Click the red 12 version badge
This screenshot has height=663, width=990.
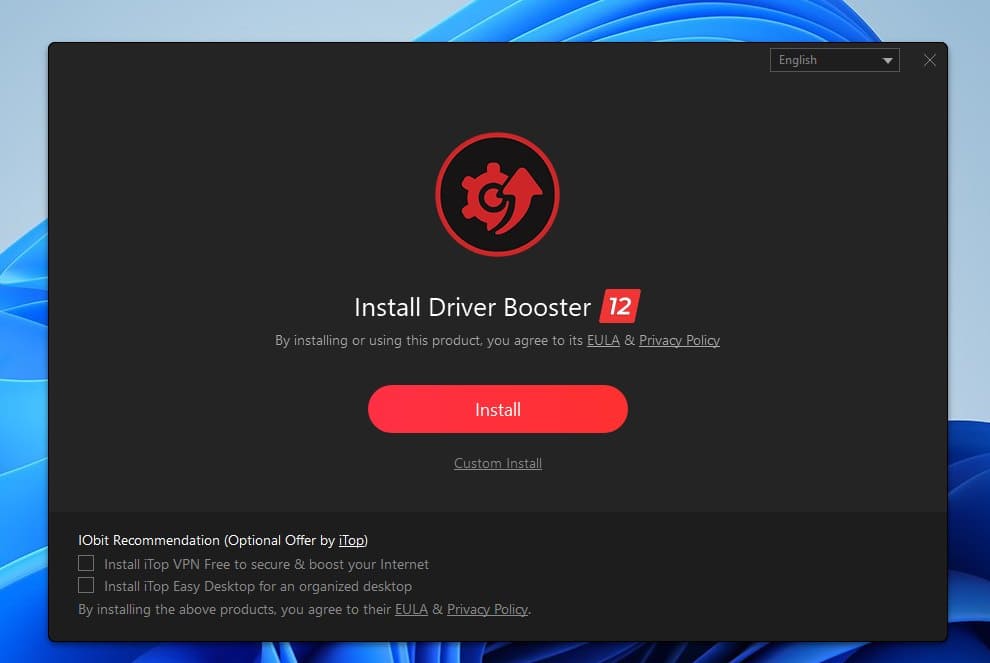click(619, 306)
